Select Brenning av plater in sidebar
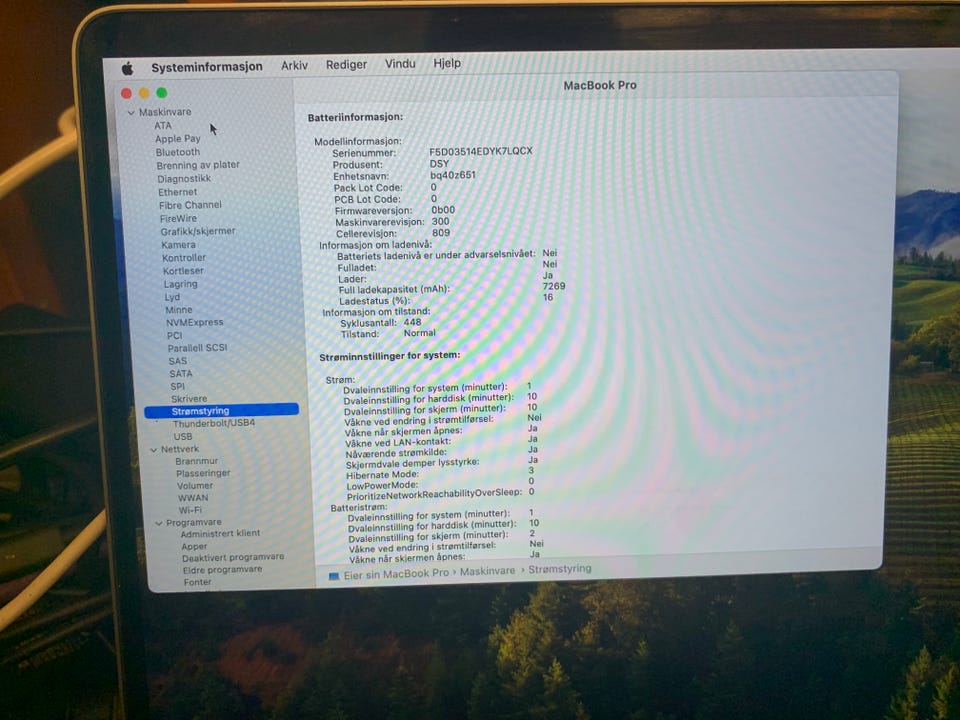 pos(198,165)
